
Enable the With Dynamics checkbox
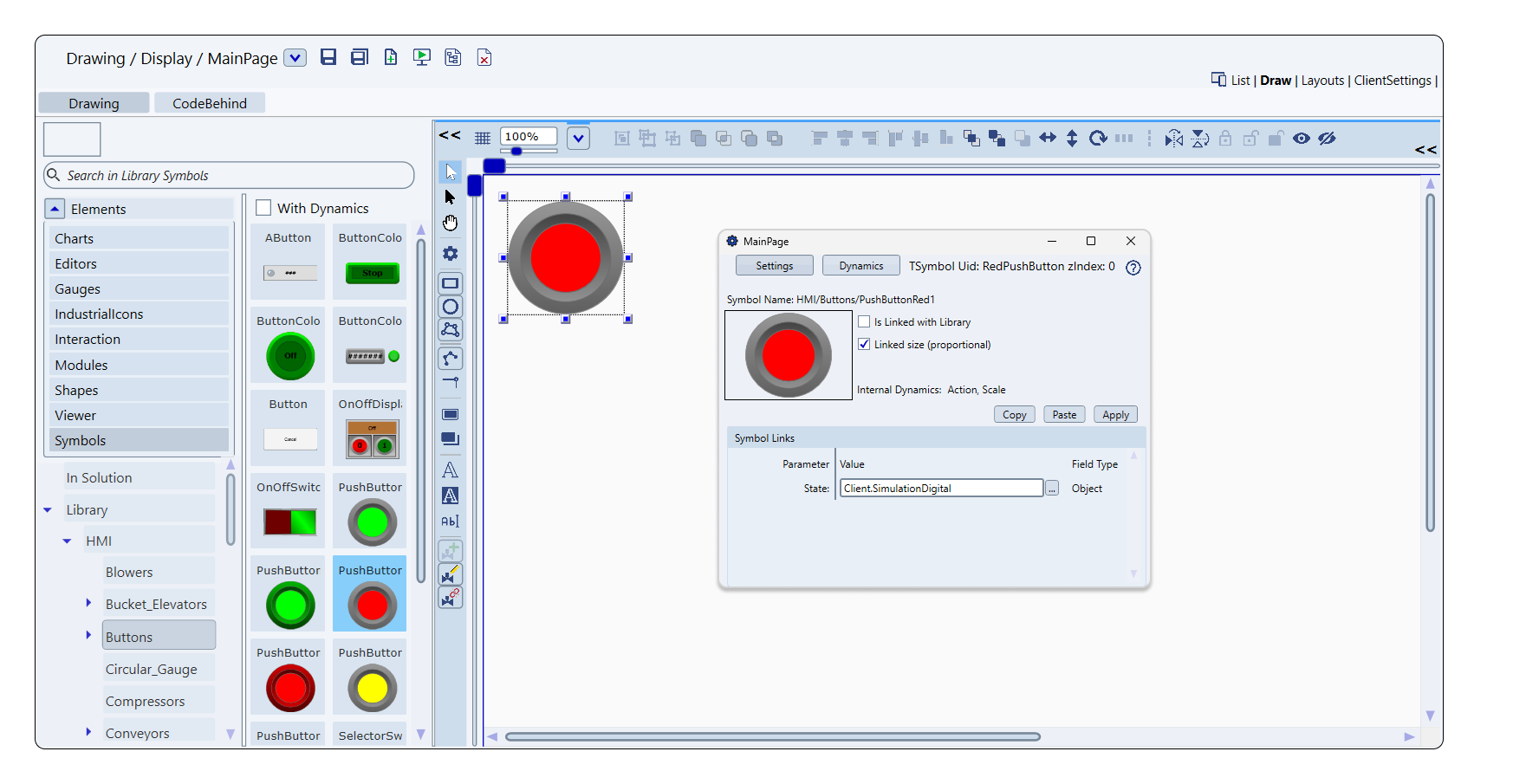pyautogui.click(x=264, y=208)
